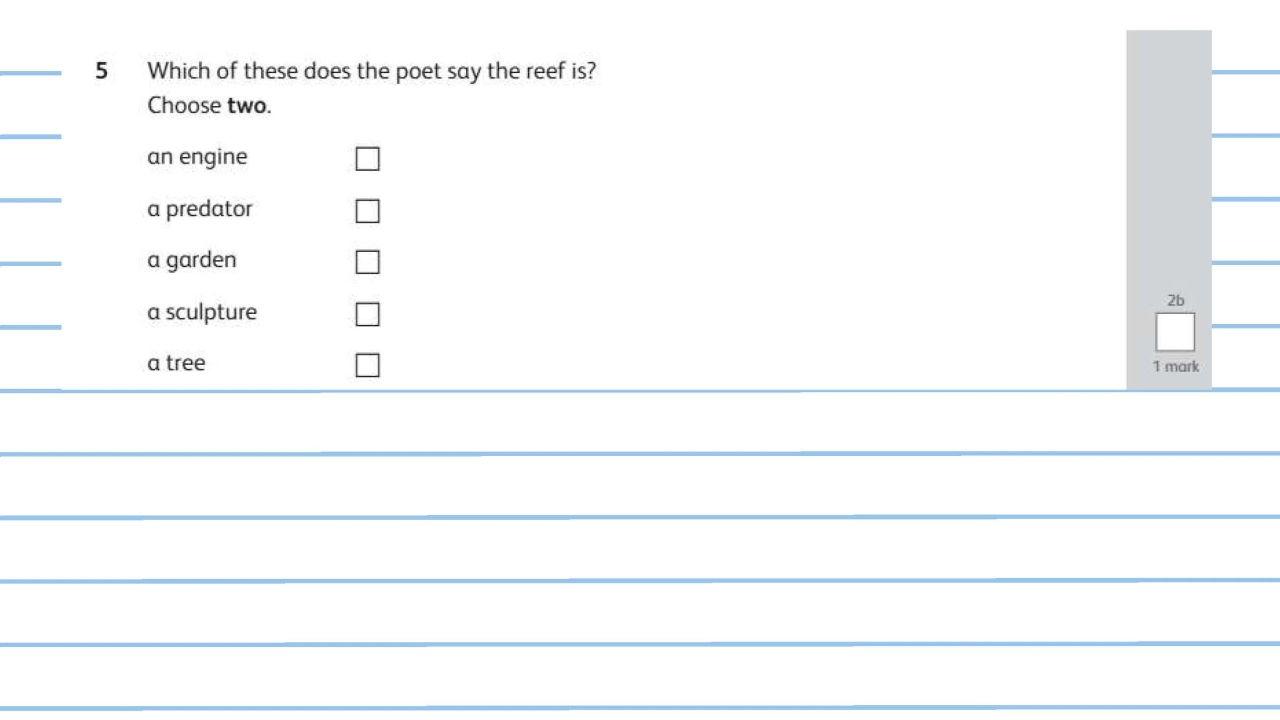
Task: Click the '2b' code label
Action: (1175, 300)
